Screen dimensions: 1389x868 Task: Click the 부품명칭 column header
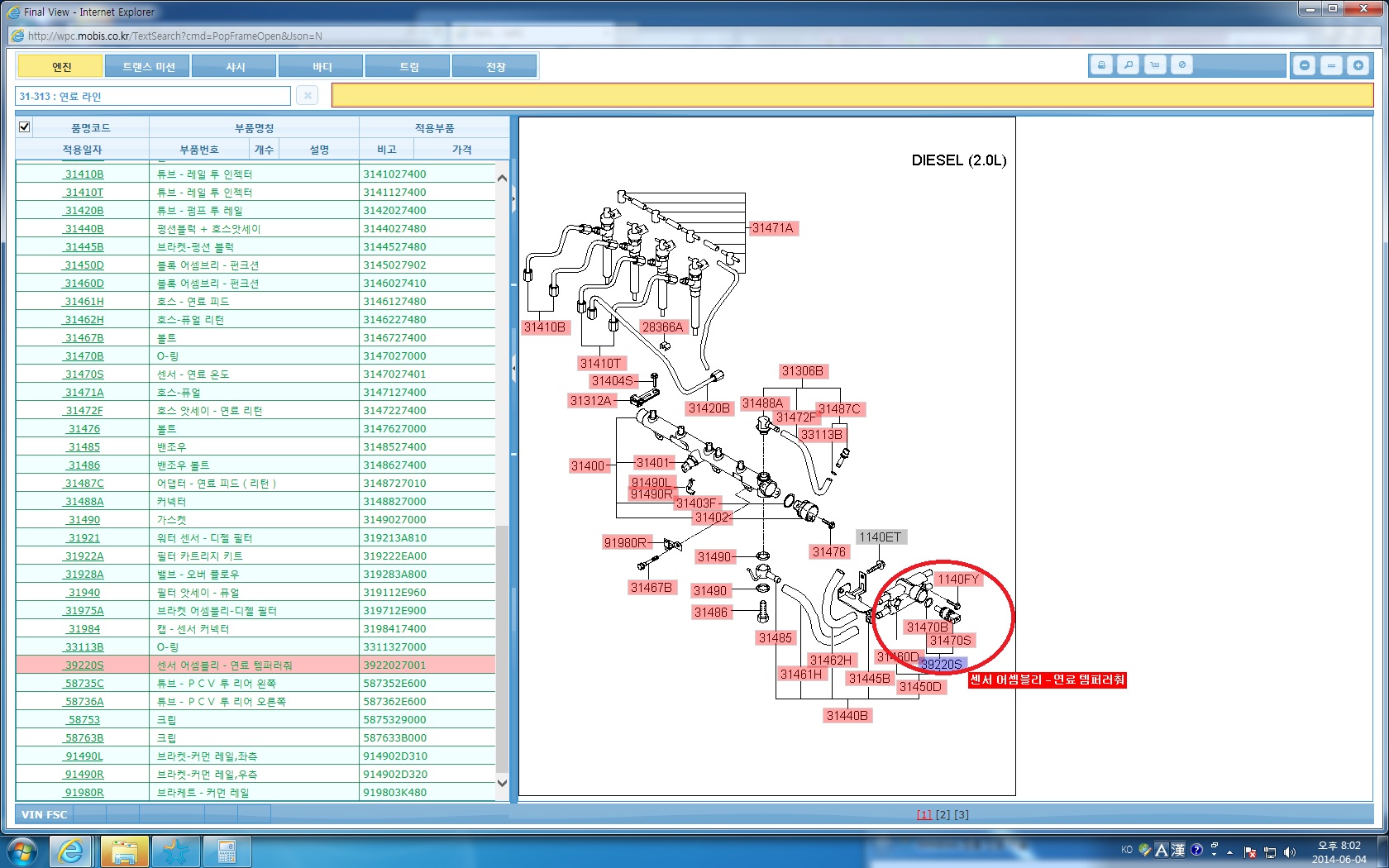point(254,127)
